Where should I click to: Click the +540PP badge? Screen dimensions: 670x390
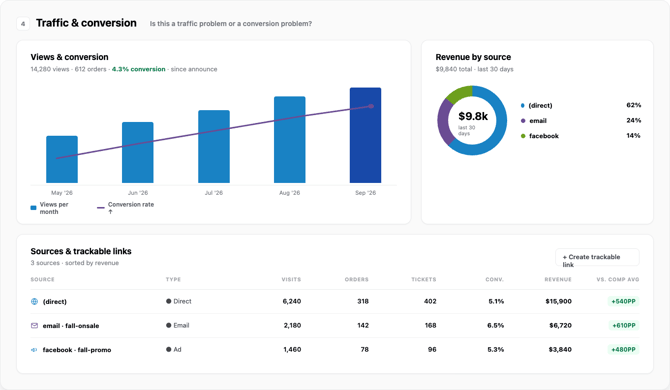[x=623, y=302]
